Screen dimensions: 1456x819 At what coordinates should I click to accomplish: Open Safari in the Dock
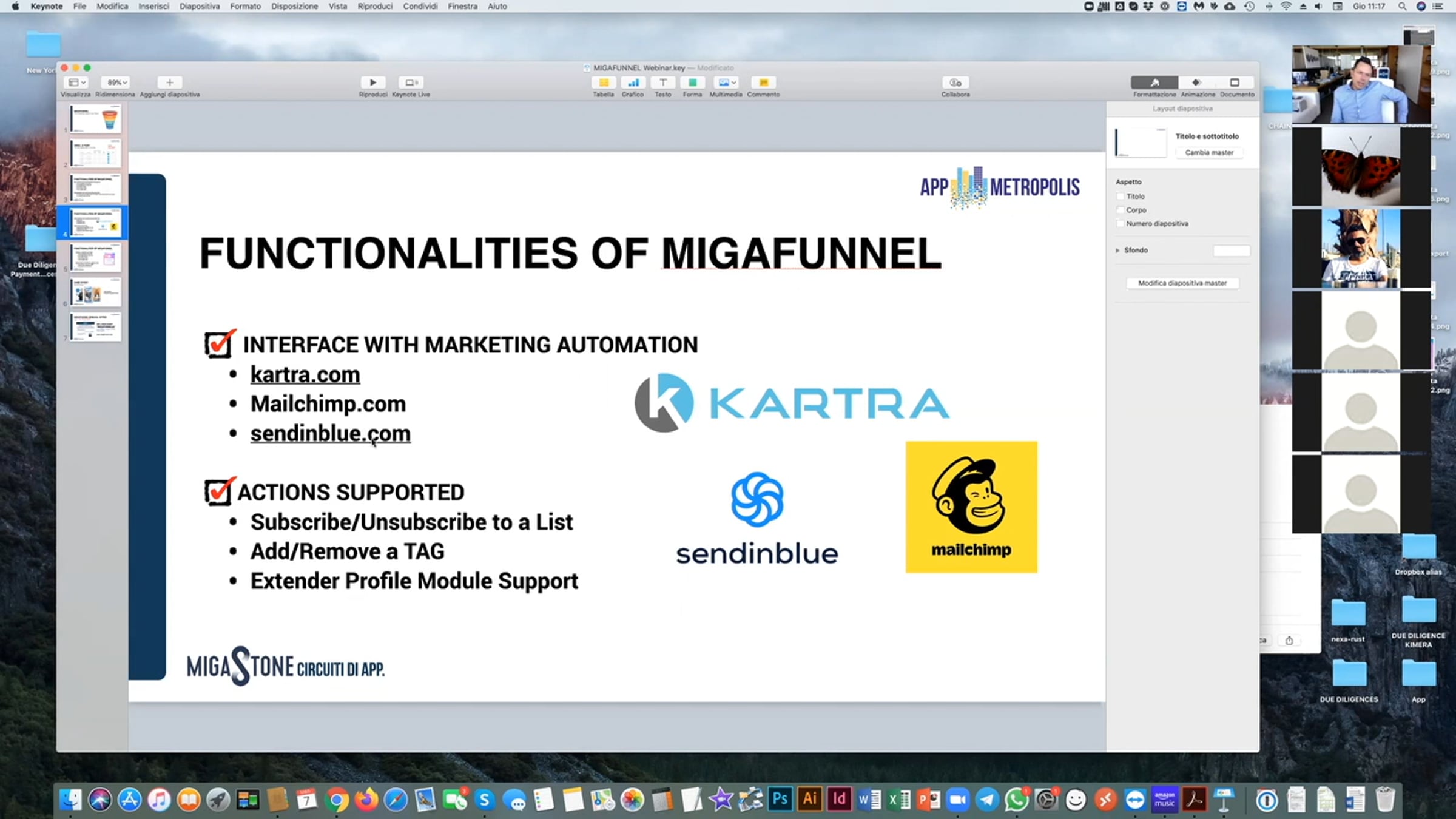tap(396, 800)
